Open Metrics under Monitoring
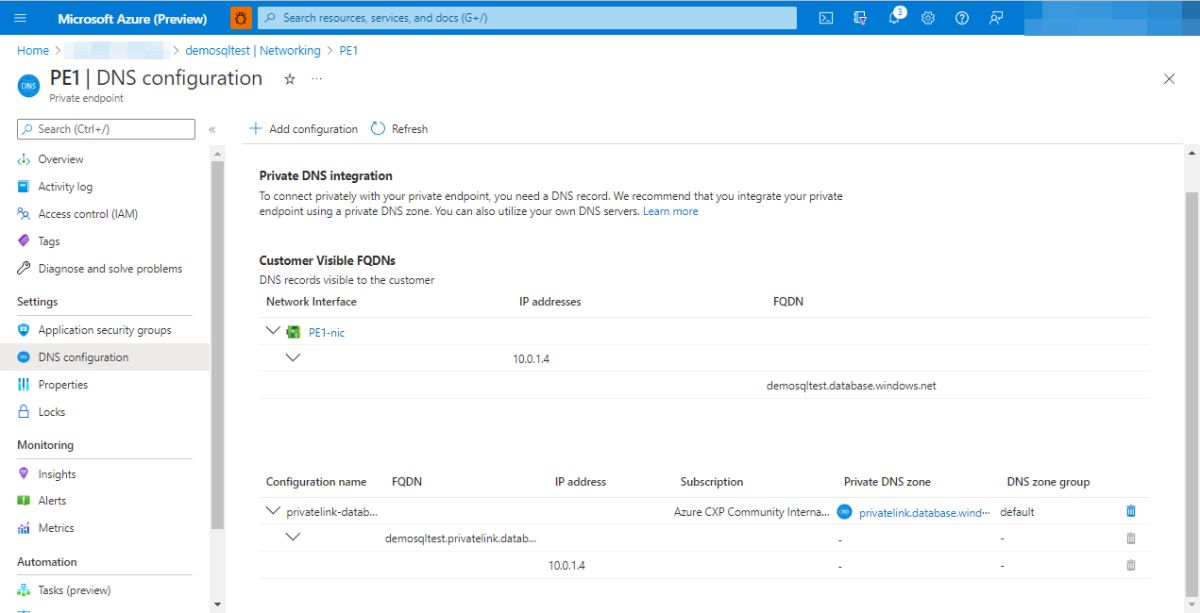Screen dimensions: 1200x613 56,527
